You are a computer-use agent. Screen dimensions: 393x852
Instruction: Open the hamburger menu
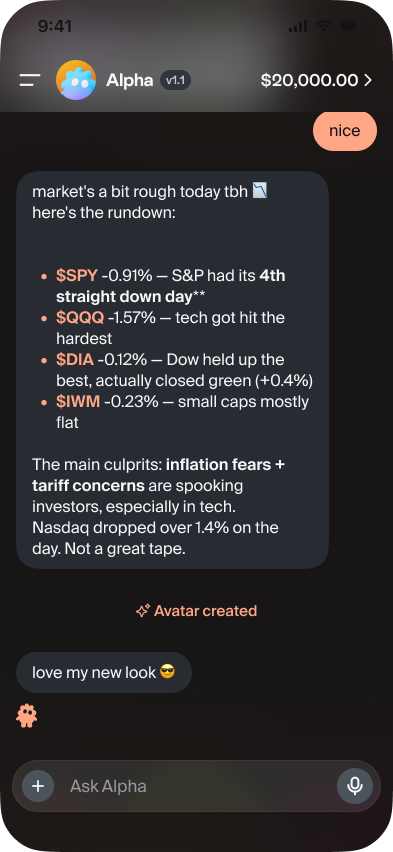(30, 80)
